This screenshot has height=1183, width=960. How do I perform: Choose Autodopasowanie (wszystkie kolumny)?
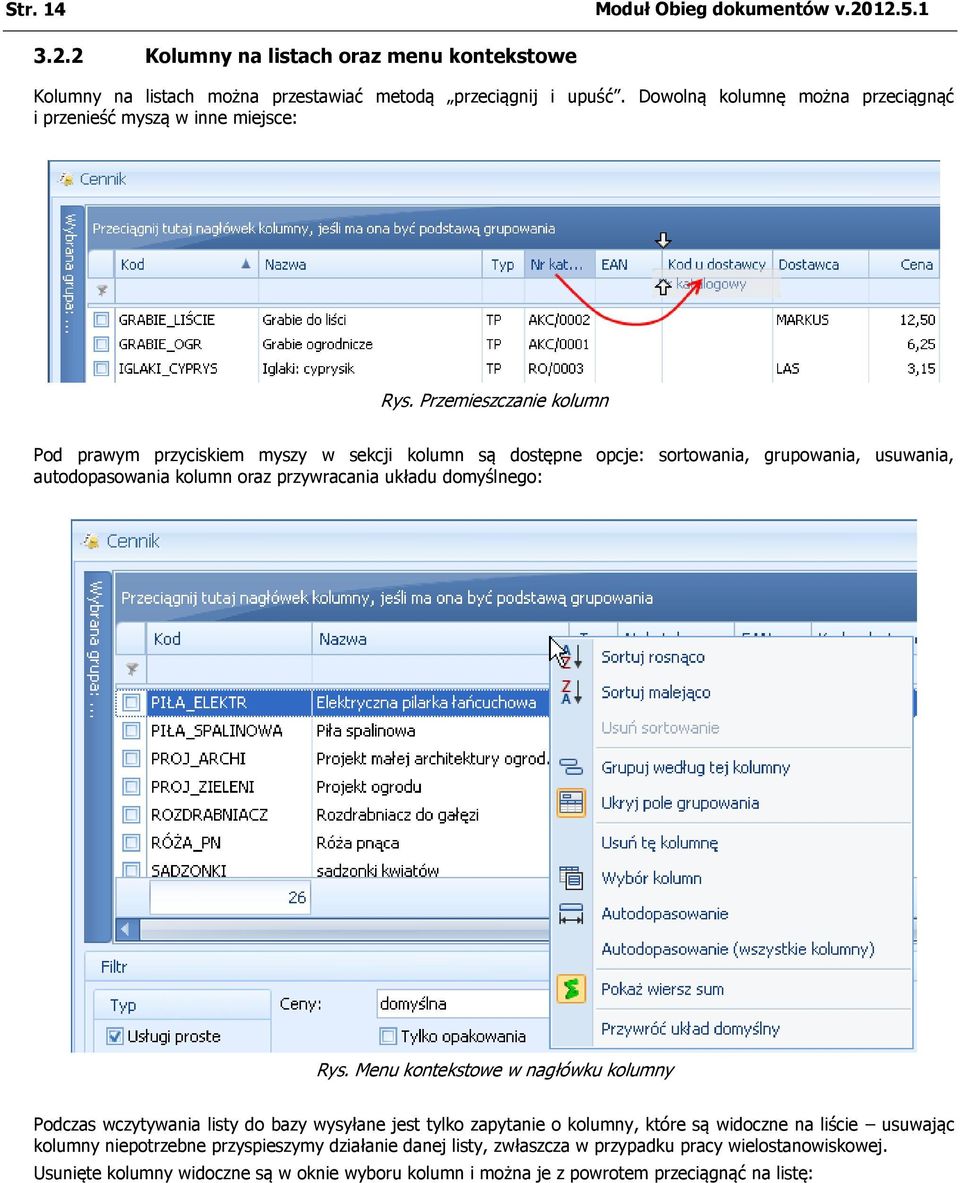point(738,949)
